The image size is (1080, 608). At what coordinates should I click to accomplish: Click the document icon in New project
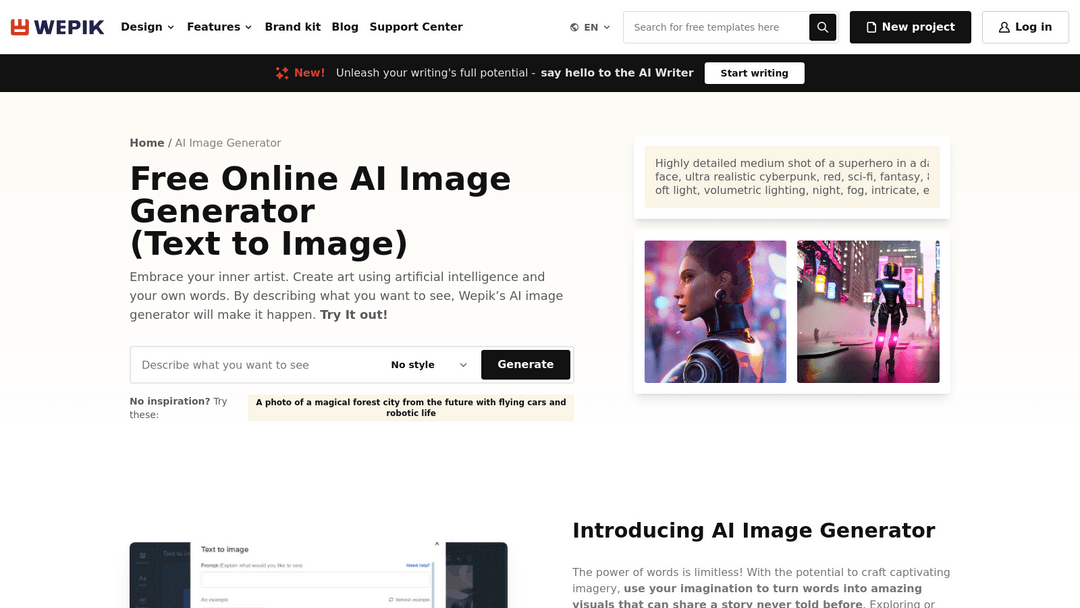(871, 28)
